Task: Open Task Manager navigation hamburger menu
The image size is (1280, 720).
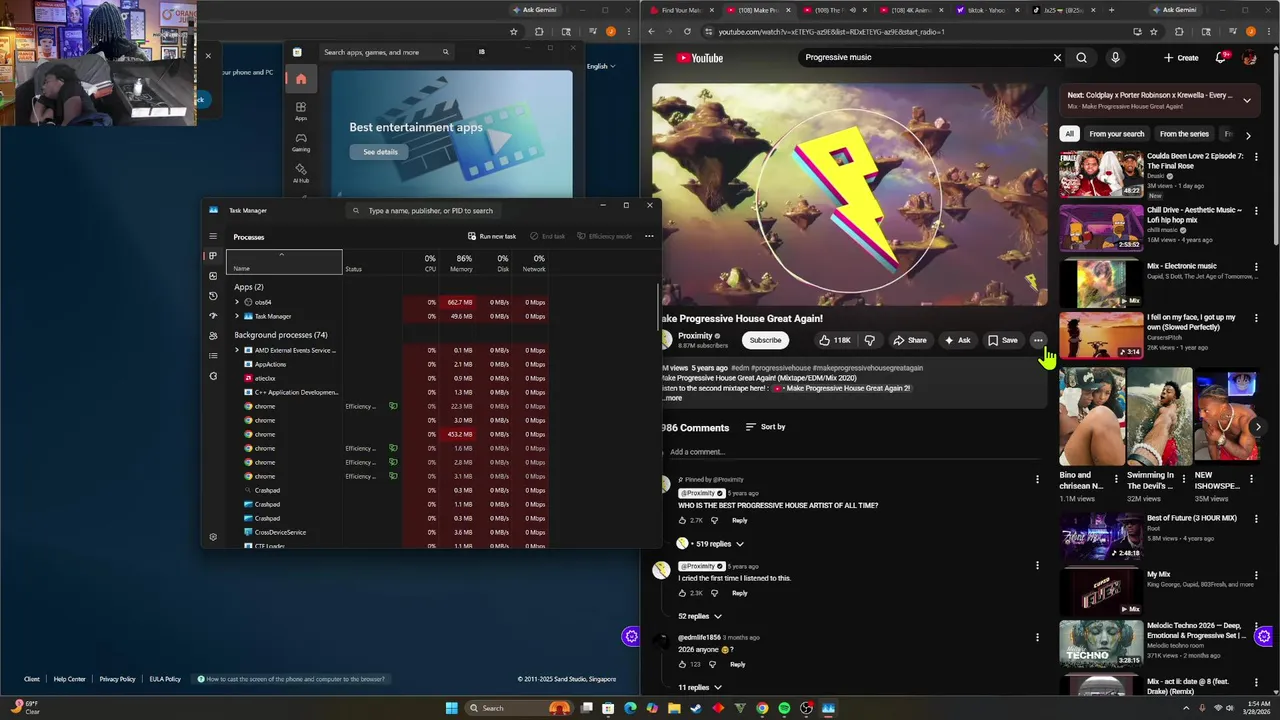Action: click(x=213, y=237)
